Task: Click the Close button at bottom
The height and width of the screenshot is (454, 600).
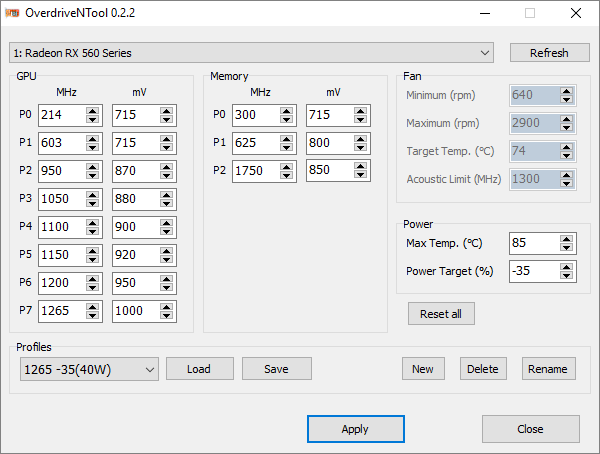Action: click(x=531, y=429)
